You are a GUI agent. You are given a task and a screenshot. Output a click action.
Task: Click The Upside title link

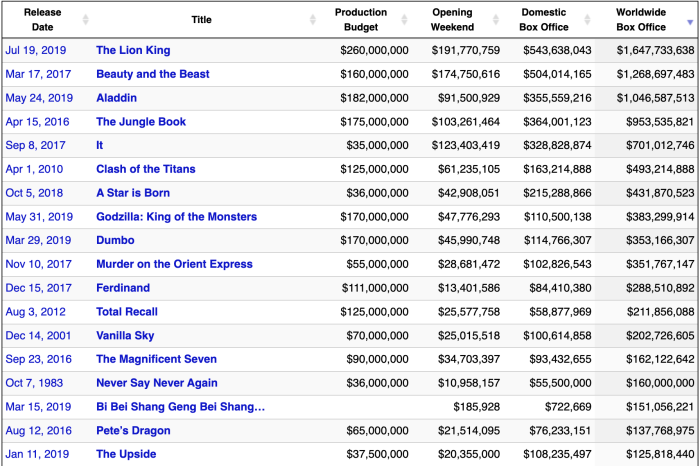pyautogui.click(x=126, y=454)
